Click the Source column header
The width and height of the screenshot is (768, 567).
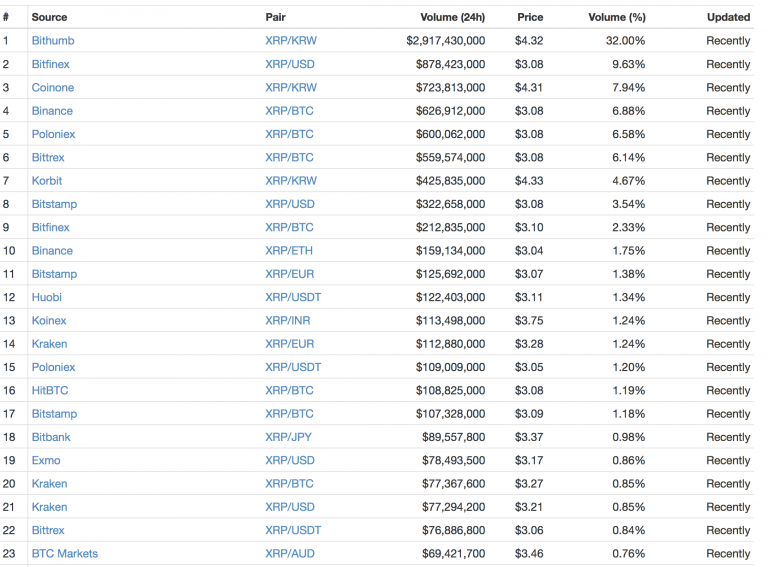(49, 17)
